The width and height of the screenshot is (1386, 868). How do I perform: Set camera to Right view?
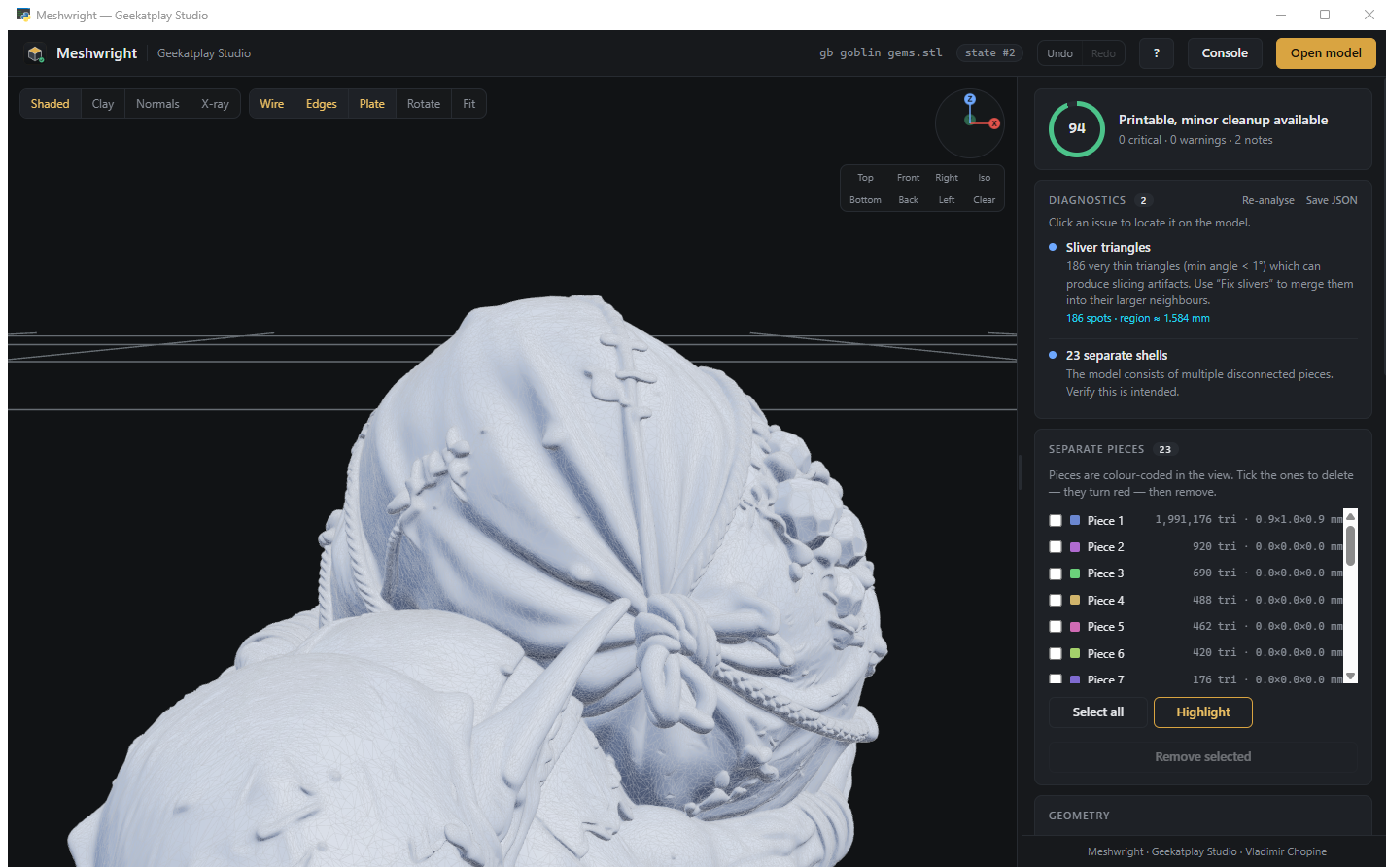click(947, 178)
